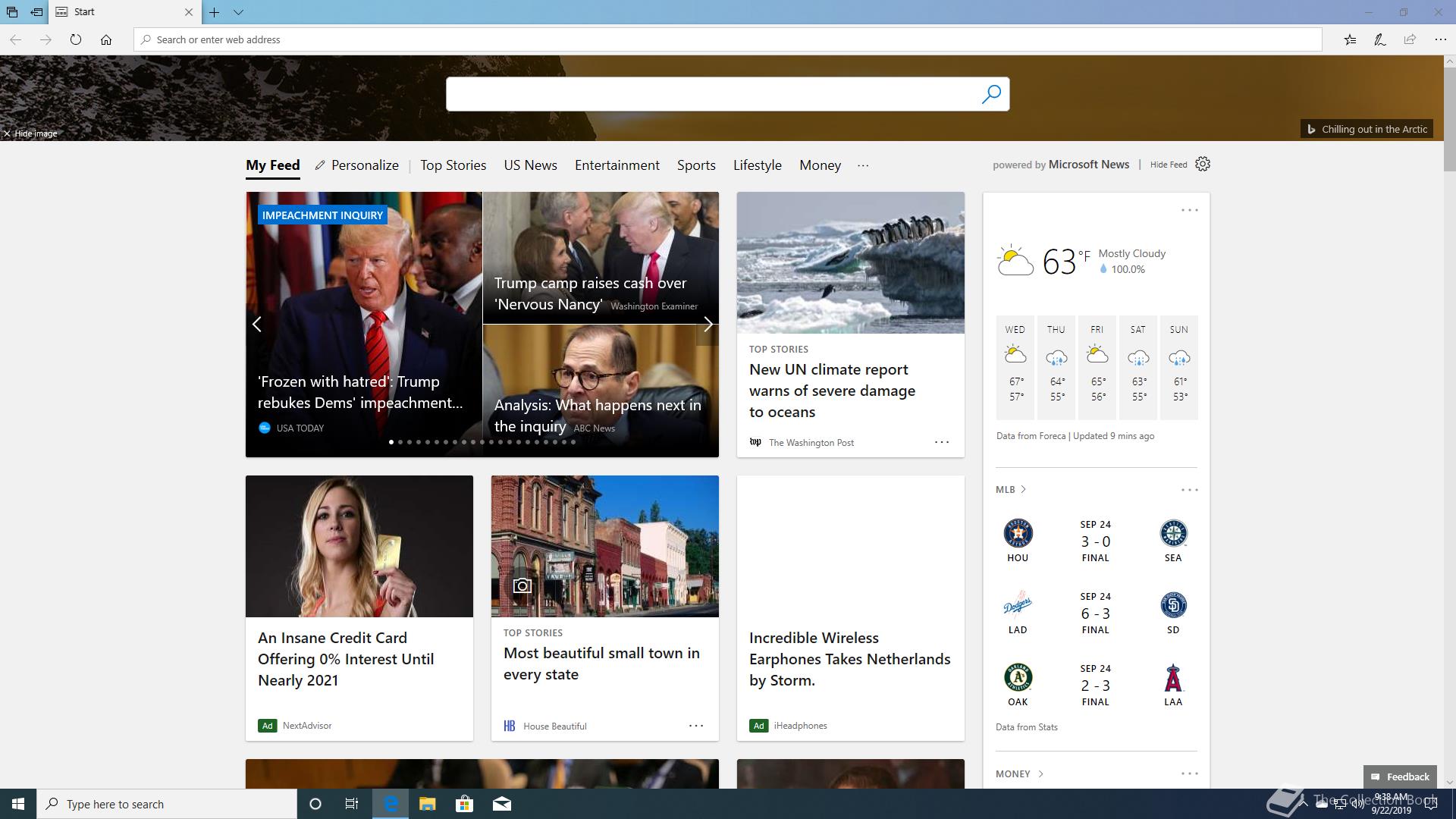Open Microsoft Store from taskbar
The height and width of the screenshot is (819, 1456).
464,804
